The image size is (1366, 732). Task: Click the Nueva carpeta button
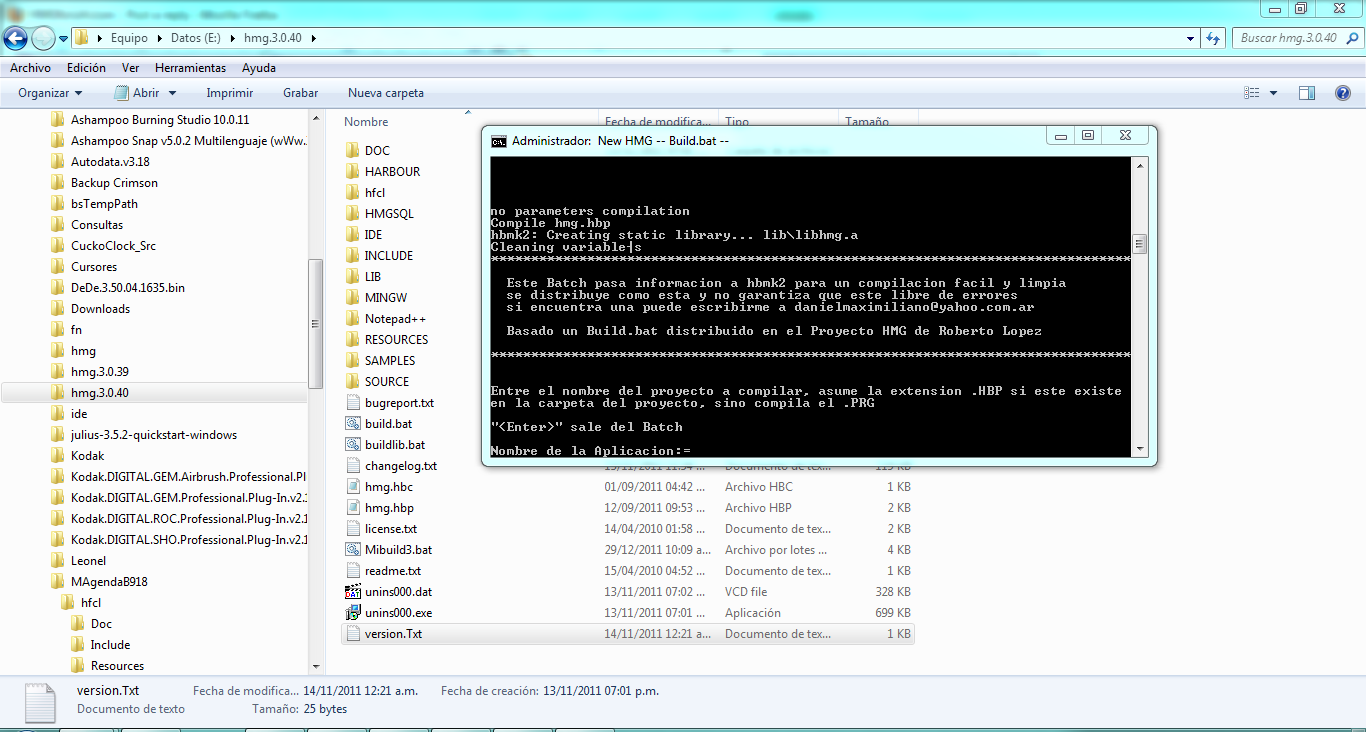(x=385, y=93)
